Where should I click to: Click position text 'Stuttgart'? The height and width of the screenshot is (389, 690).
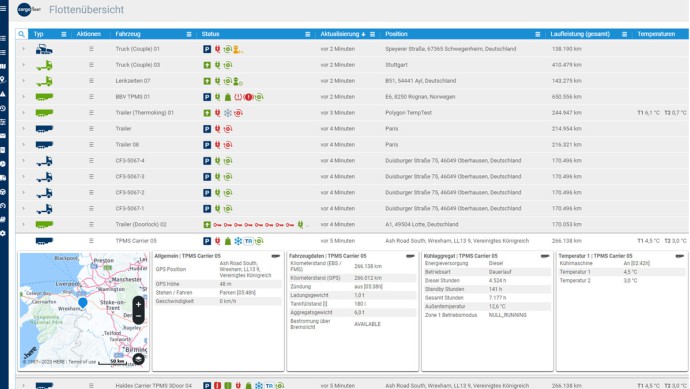point(396,65)
